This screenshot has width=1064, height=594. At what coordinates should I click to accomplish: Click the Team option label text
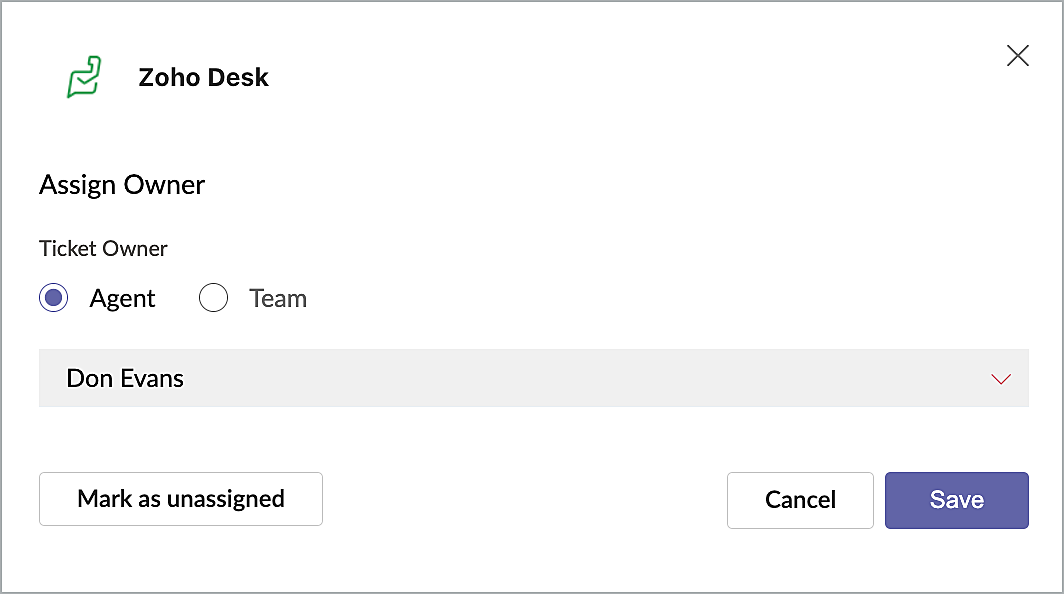click(277, 298)
